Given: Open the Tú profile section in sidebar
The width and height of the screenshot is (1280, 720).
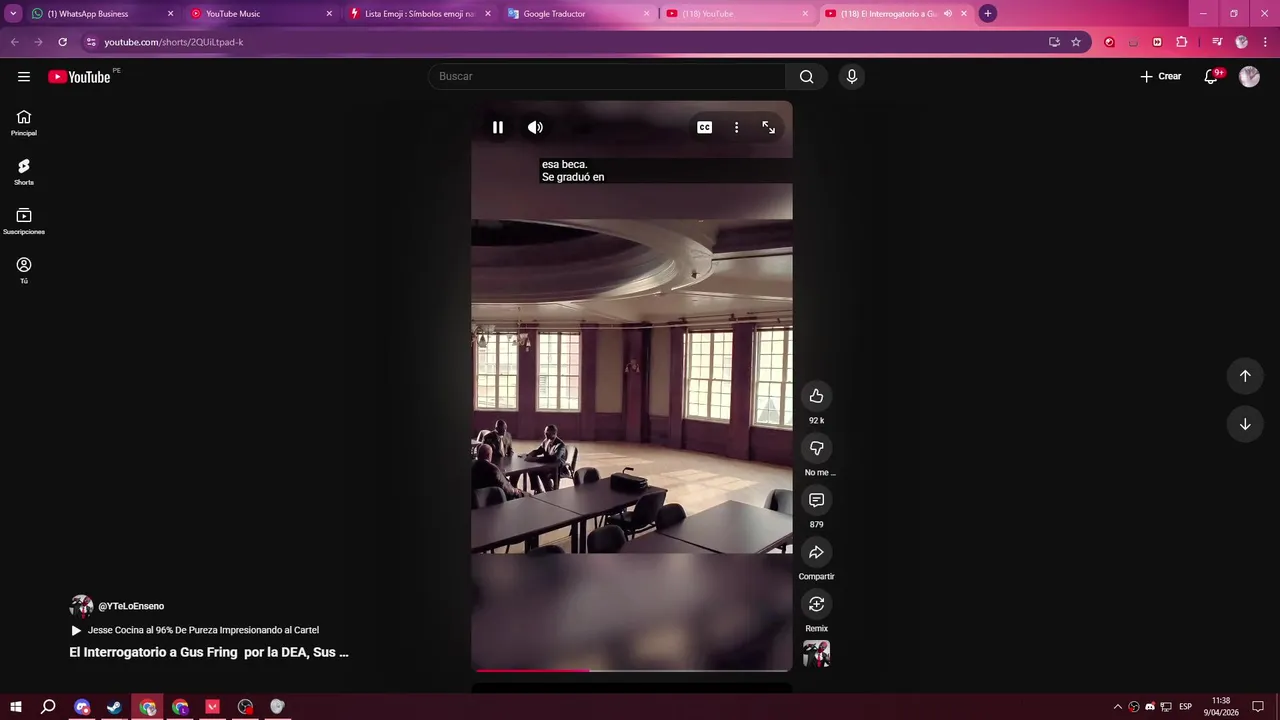Looking at the screenshot, I should [24, 271].
